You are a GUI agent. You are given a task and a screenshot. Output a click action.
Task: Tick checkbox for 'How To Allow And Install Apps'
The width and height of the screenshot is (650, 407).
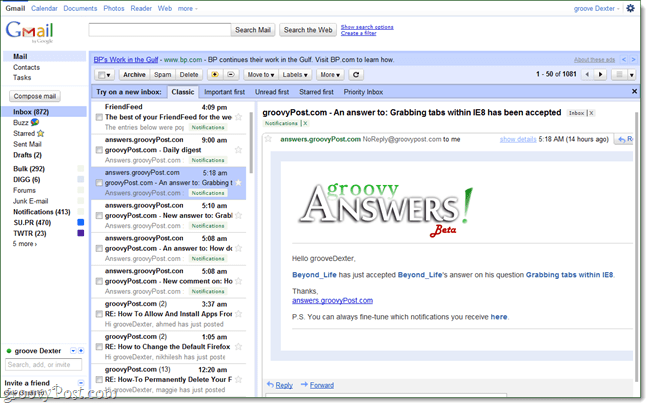99,314
